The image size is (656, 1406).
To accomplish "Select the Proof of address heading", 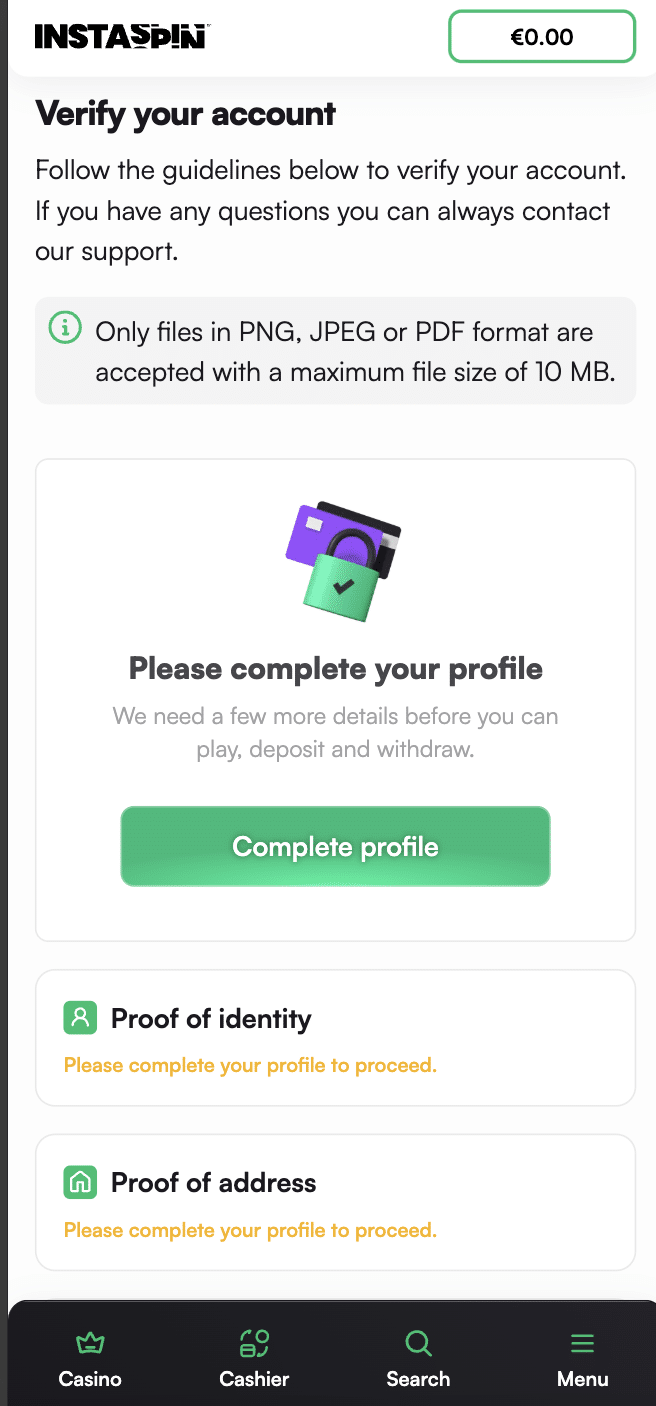I will [x=213, y=1183].
